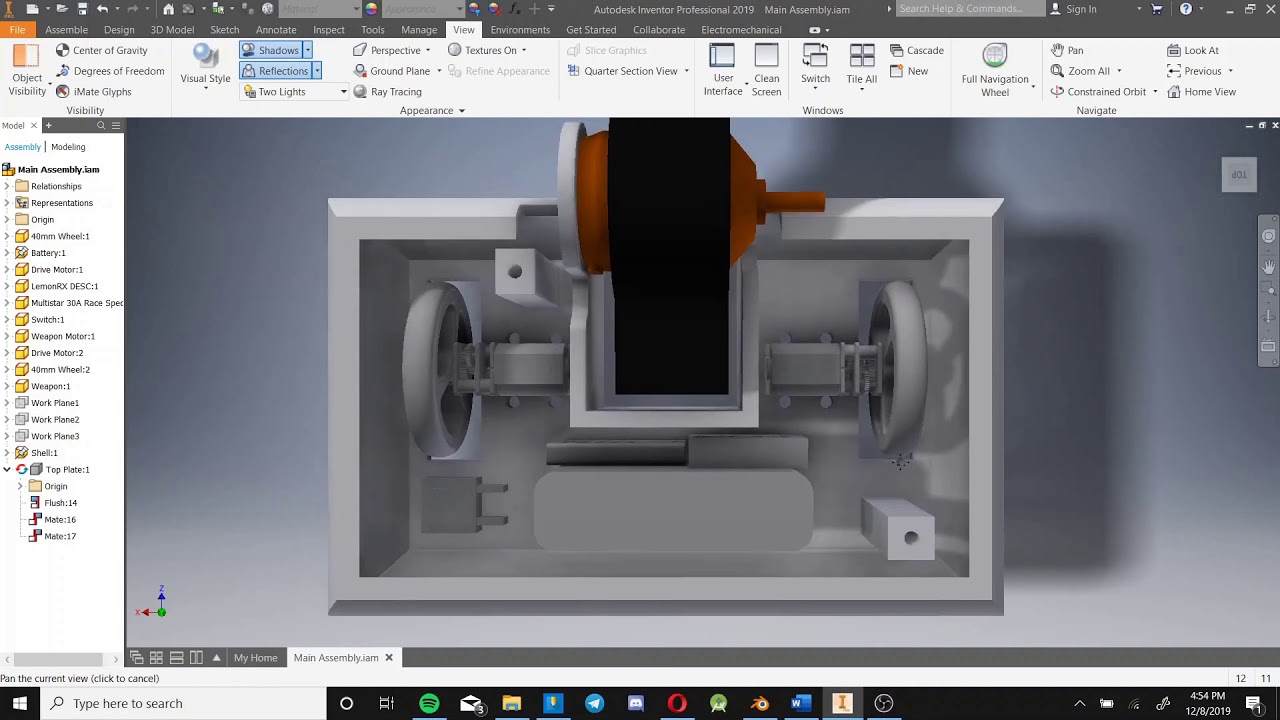
Task: Click the ViewCube top face
Action: 1239,174
